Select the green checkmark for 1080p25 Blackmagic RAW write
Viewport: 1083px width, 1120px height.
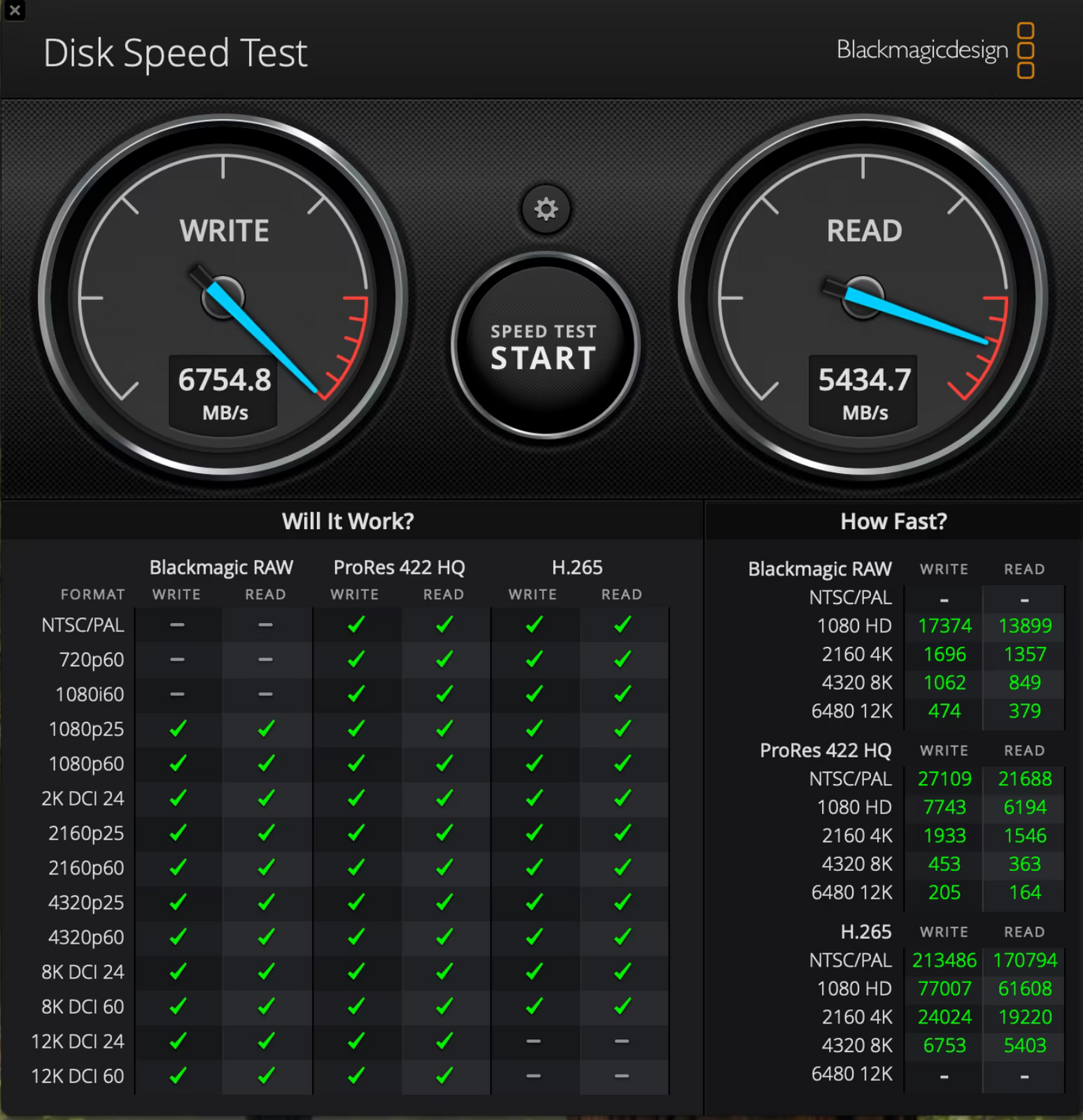click(x=178, y=729)
